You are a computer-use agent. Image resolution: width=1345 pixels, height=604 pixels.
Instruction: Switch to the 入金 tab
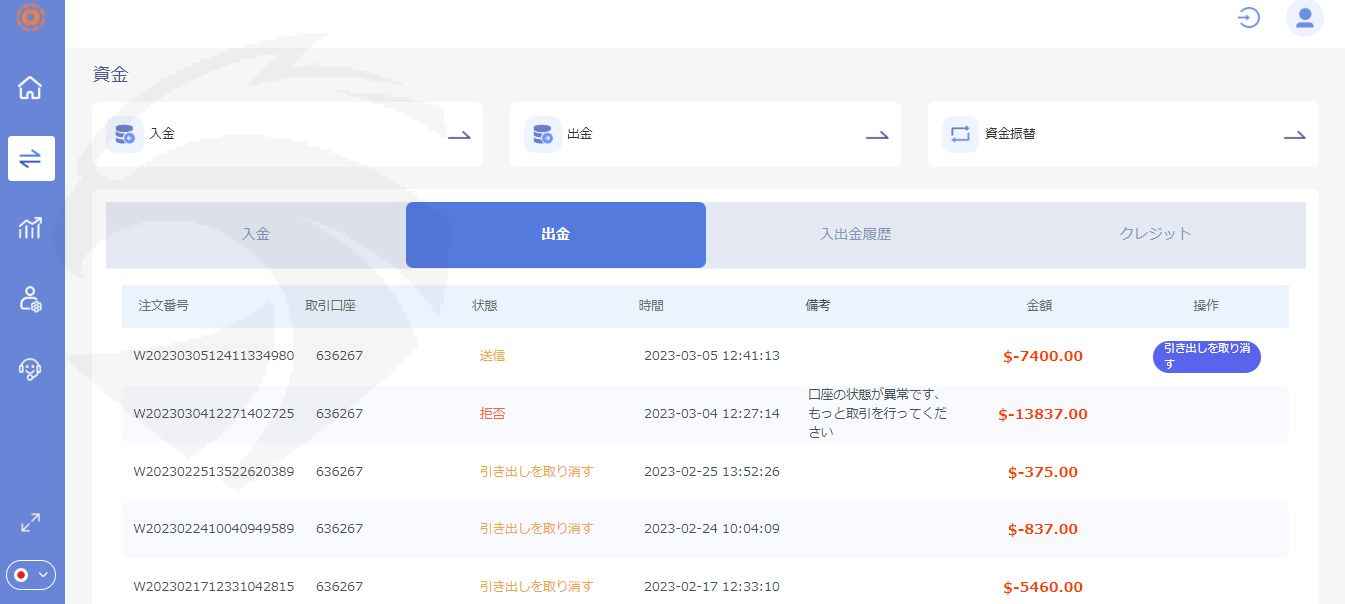tap(256, 235)
